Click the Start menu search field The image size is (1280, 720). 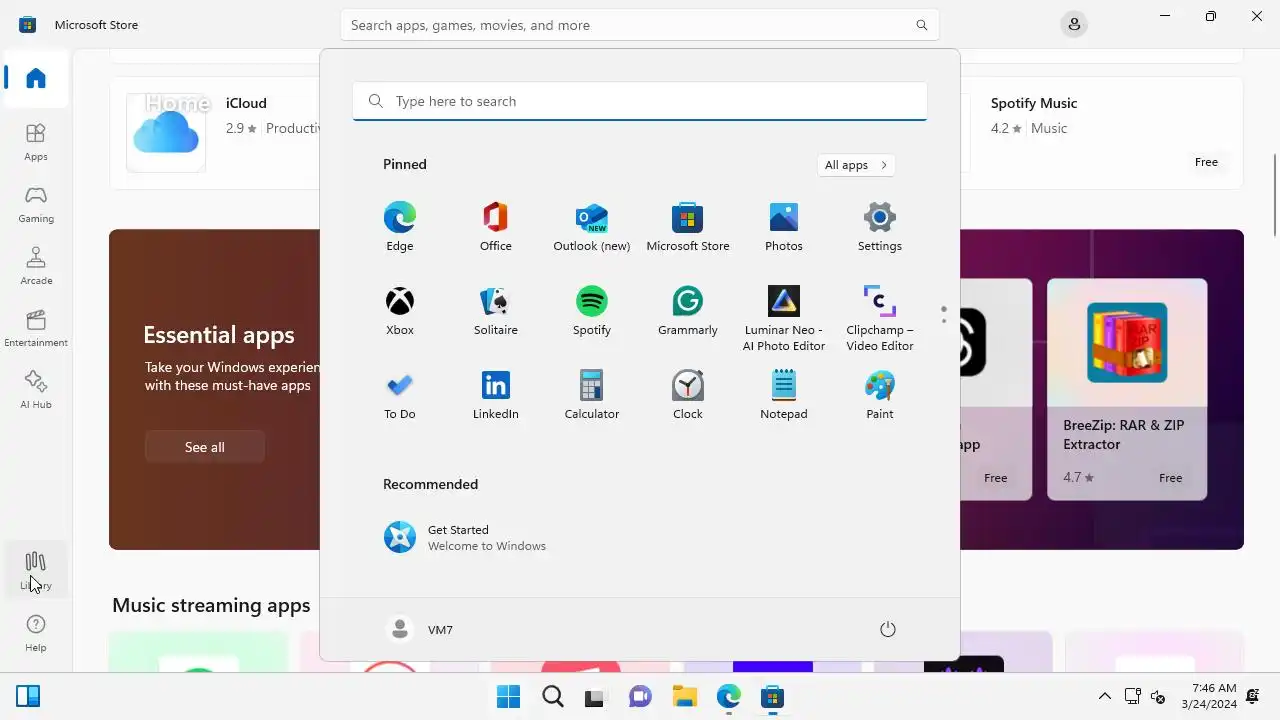[640, 101]
